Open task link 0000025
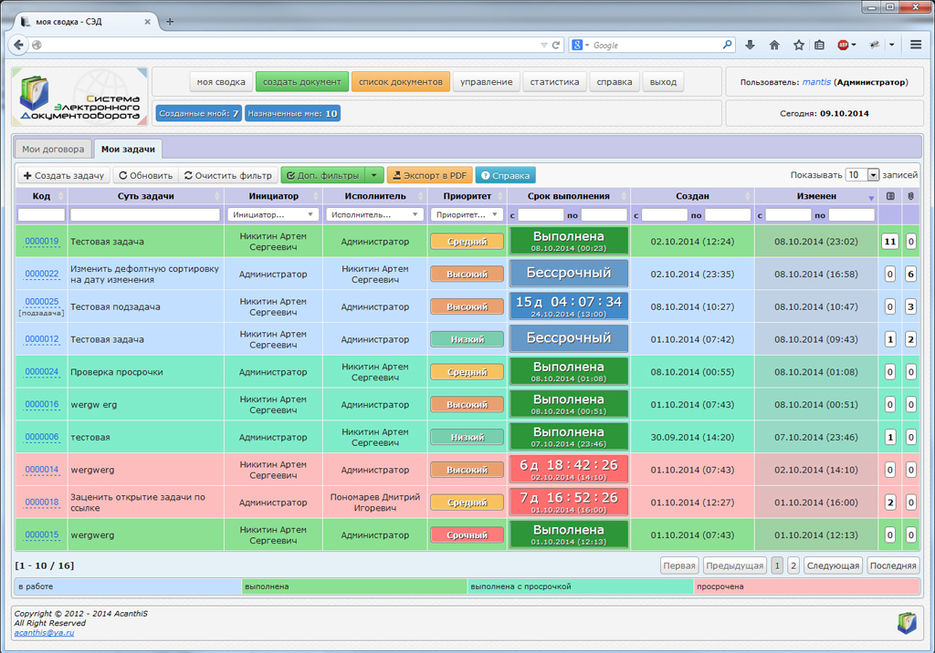 pyautogui.click(x=42, y=302)
